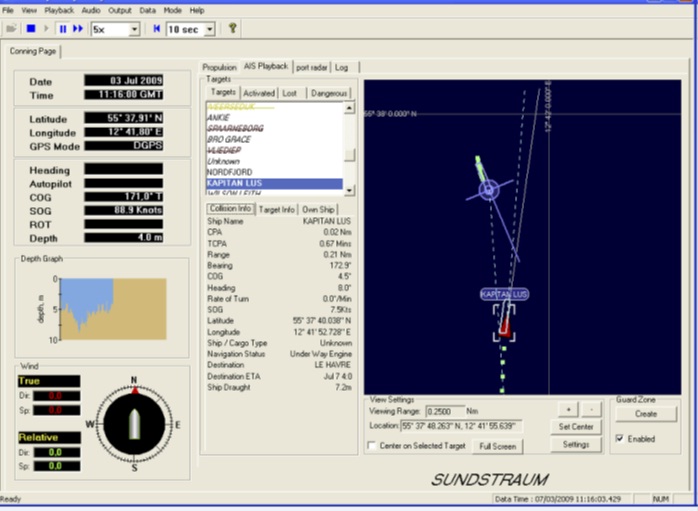
Task: Select NORDFJORD in the targets list
Action: click(x=230, y=172)
